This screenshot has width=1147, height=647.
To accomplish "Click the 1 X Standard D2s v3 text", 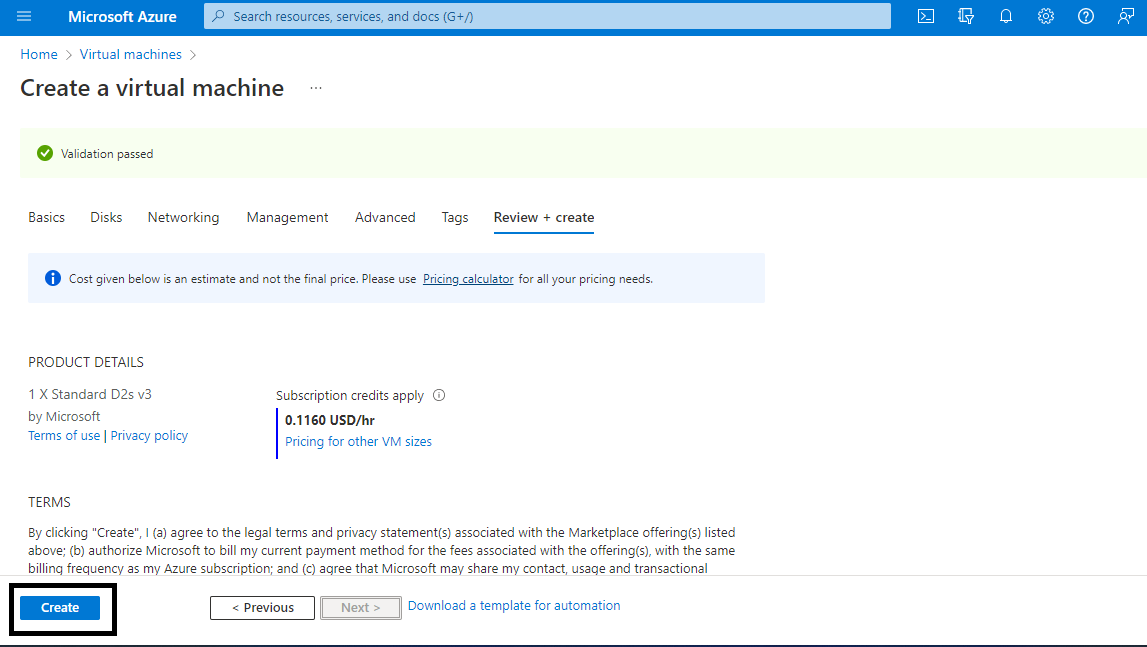I will 90,394.
